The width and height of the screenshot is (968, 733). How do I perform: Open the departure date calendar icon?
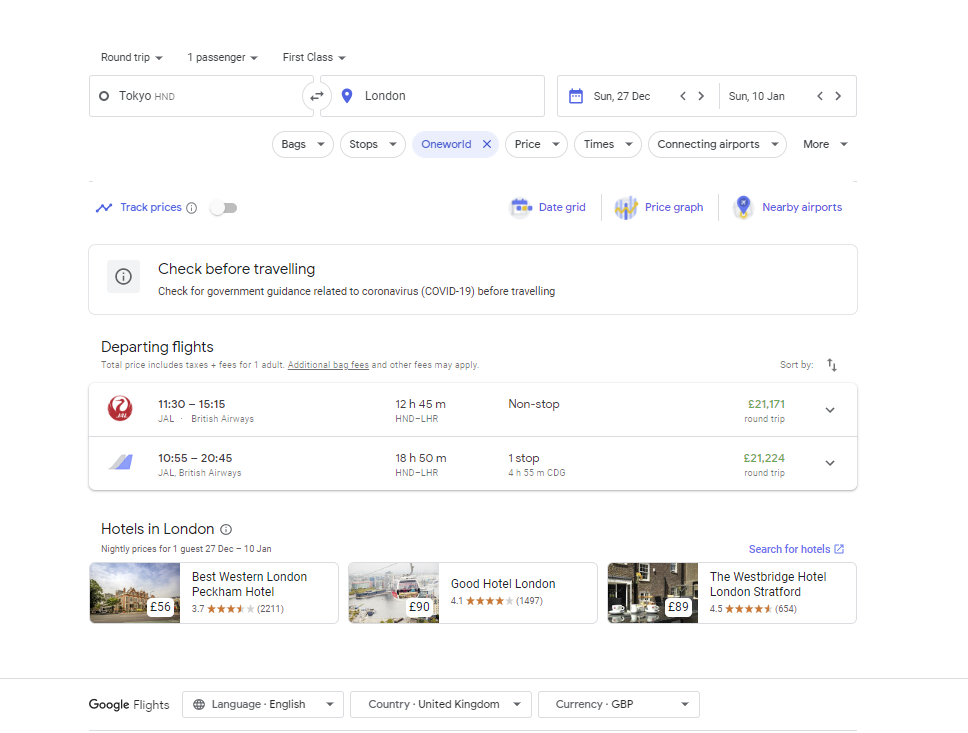[575, 96]
